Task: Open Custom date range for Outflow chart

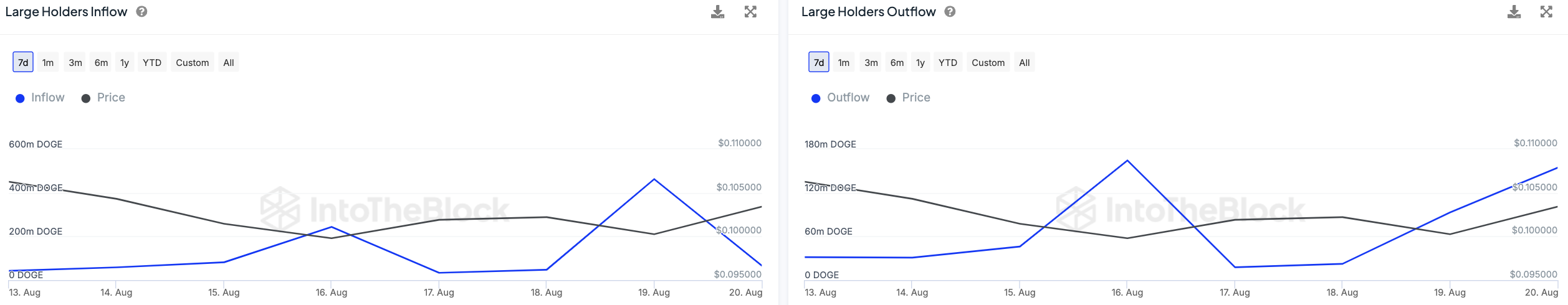Action: pos(988,62)
